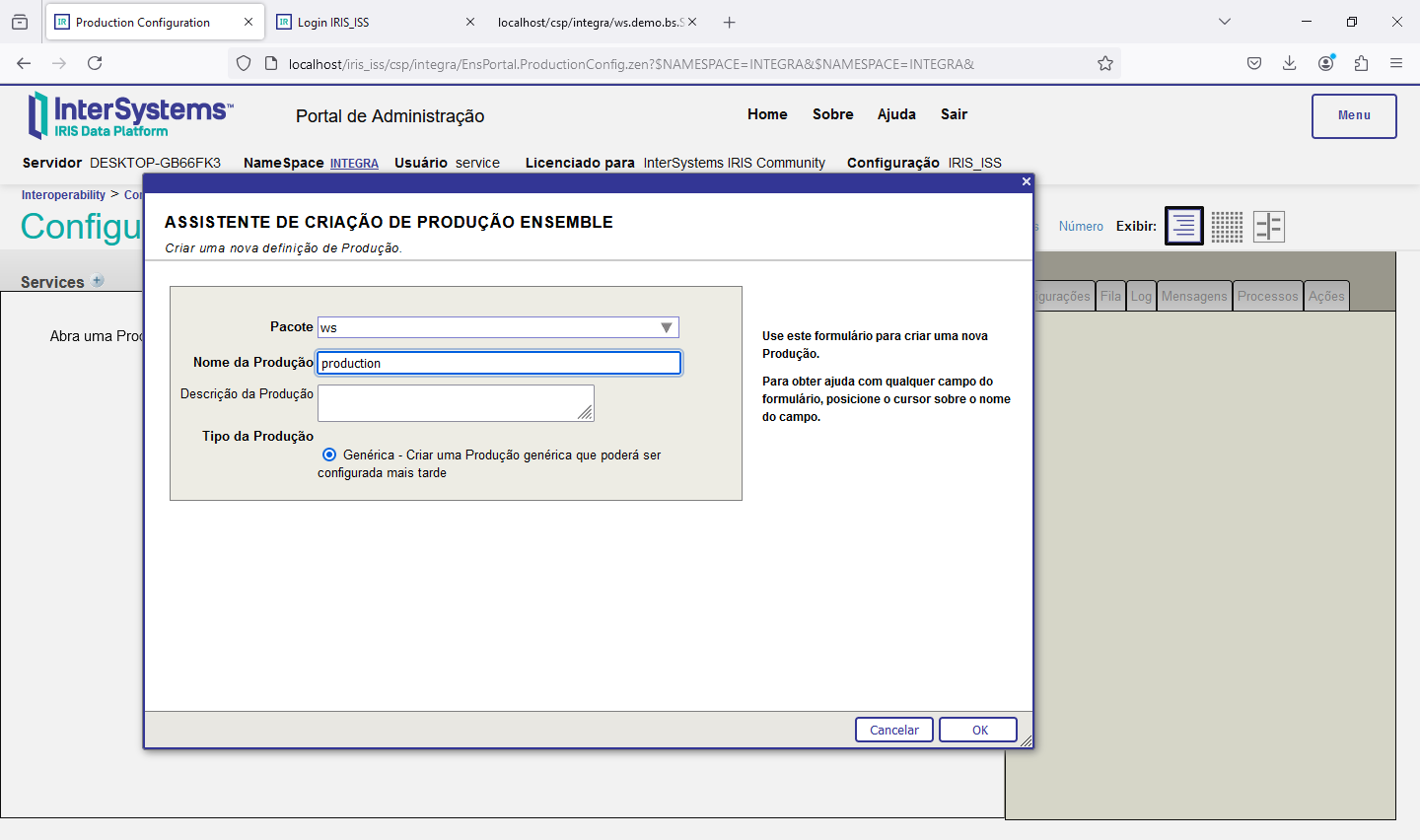Reload the page with the refresh icon

click(95, 63)
